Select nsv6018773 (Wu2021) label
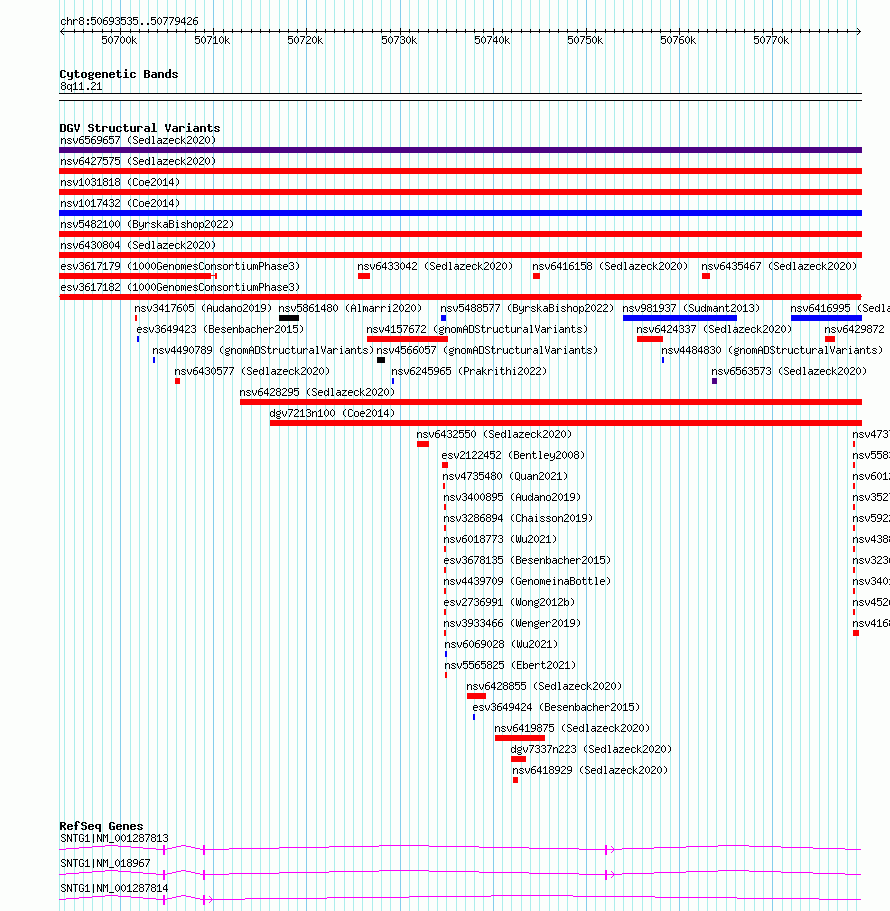 [x=500, y=539]
